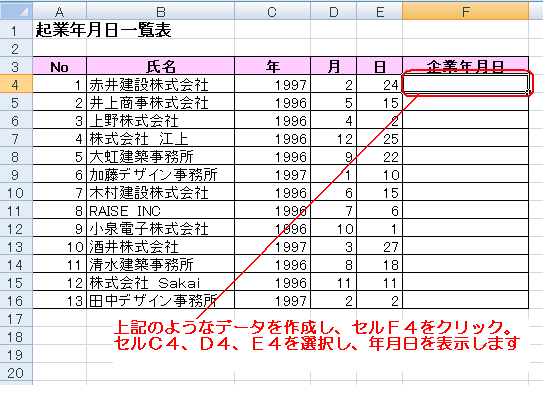Click month value 5 in row 5

[x=334, y=102]
